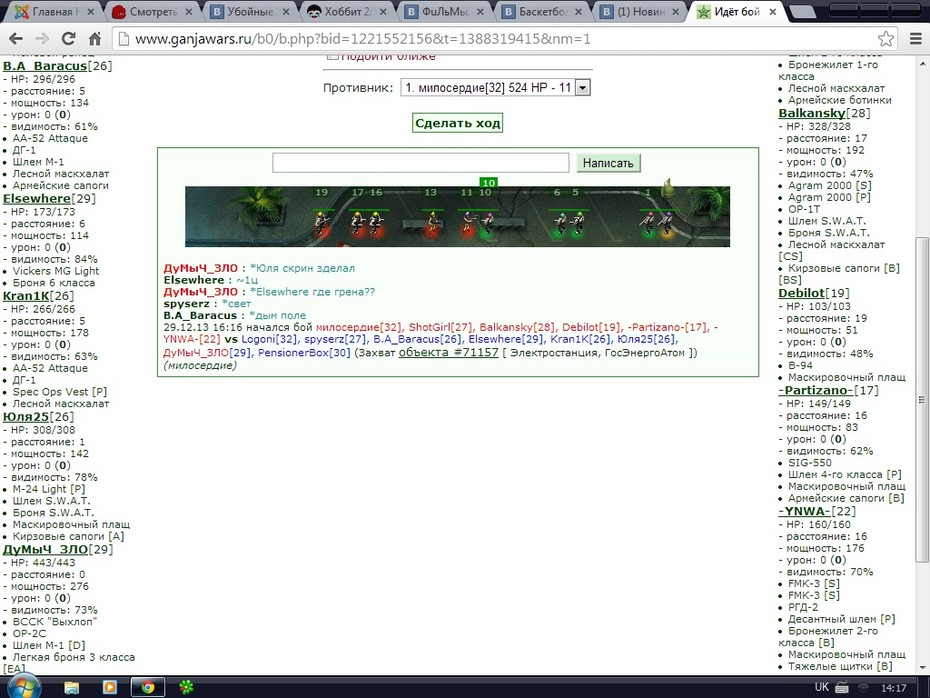Click 'M-24 Light [P]' weapon text
Viewport: 930px width, 698px height.
[x=49, y=489]
